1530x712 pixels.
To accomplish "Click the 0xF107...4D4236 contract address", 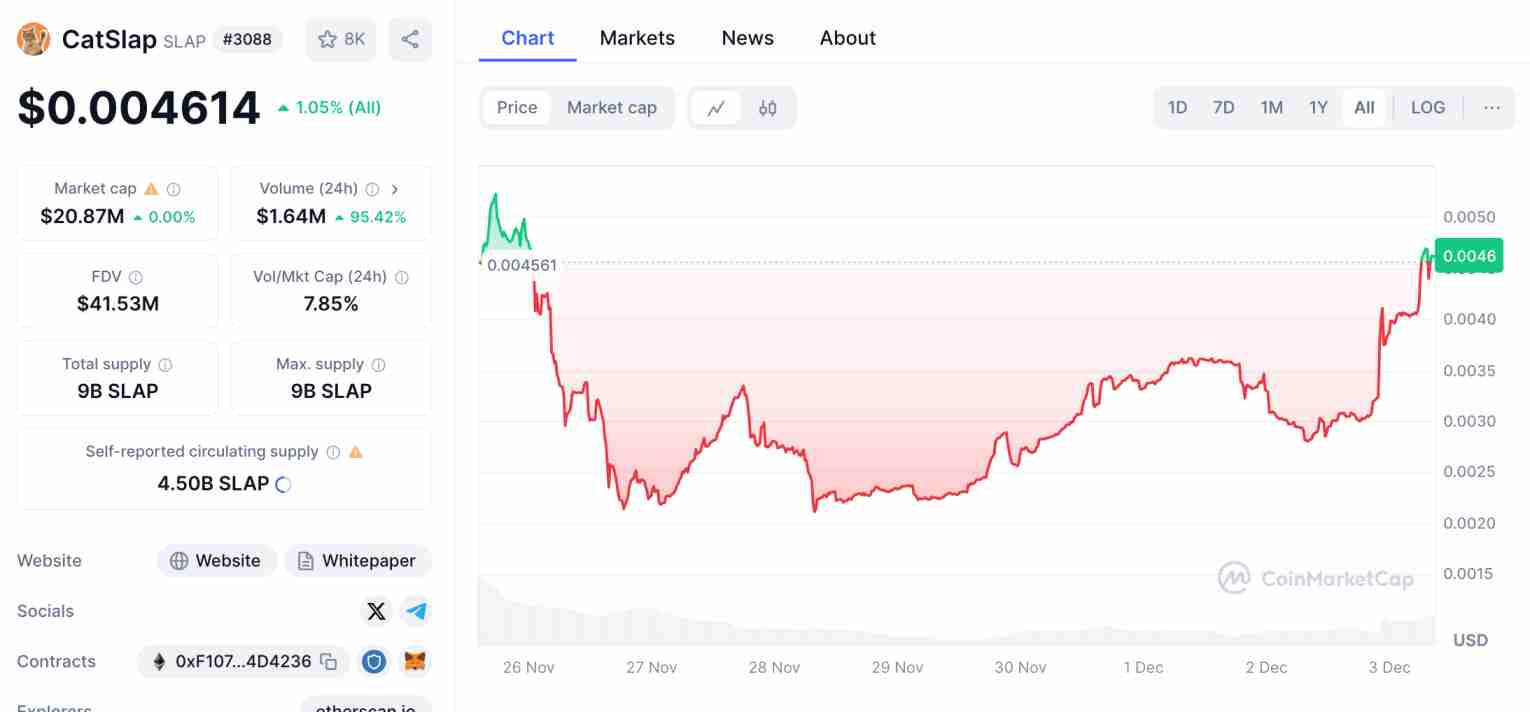I will 243,661.
